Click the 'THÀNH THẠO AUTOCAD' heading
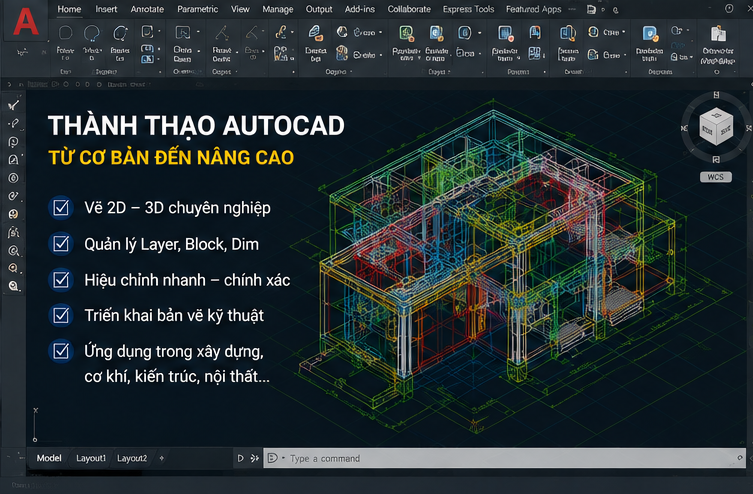This screenshot has width=753, height=494. pos(196,126)
